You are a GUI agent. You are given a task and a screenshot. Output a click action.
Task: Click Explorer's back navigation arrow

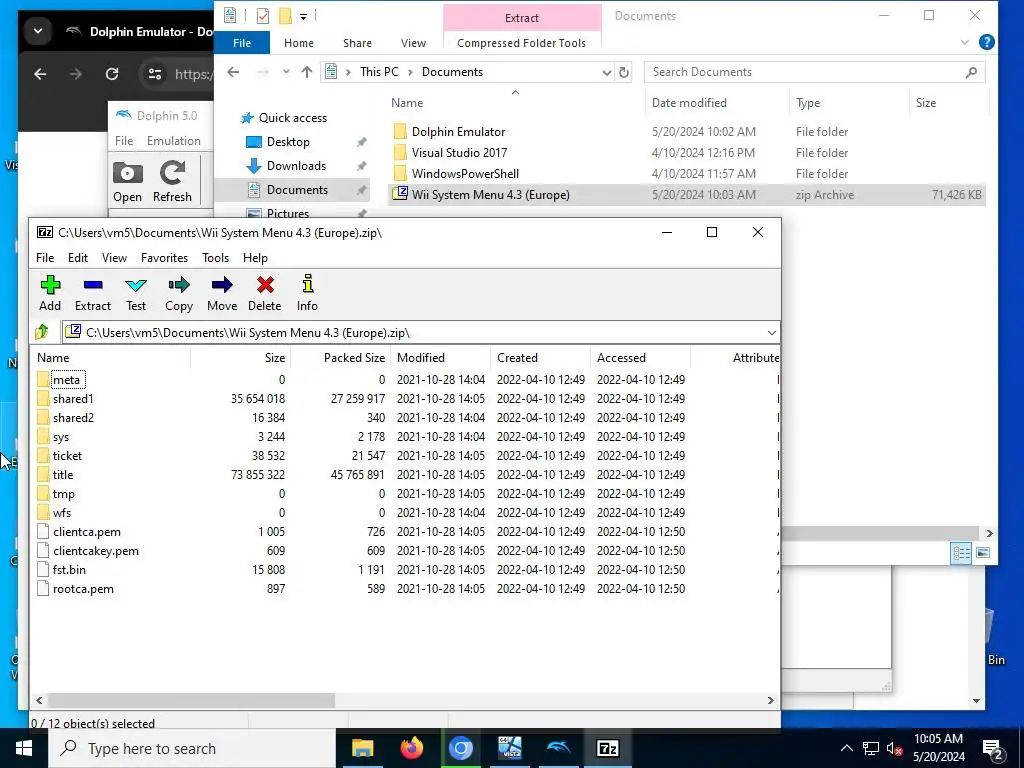233,72
